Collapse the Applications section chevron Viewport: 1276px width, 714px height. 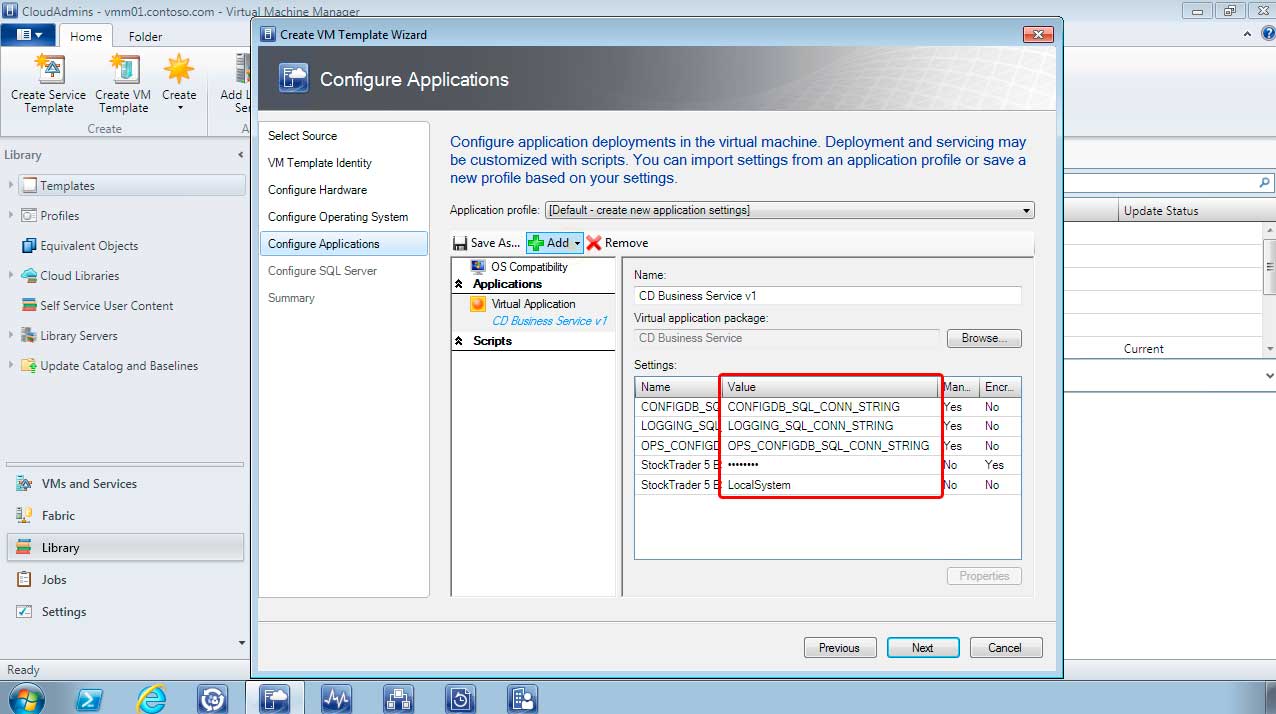click(459, 284)
